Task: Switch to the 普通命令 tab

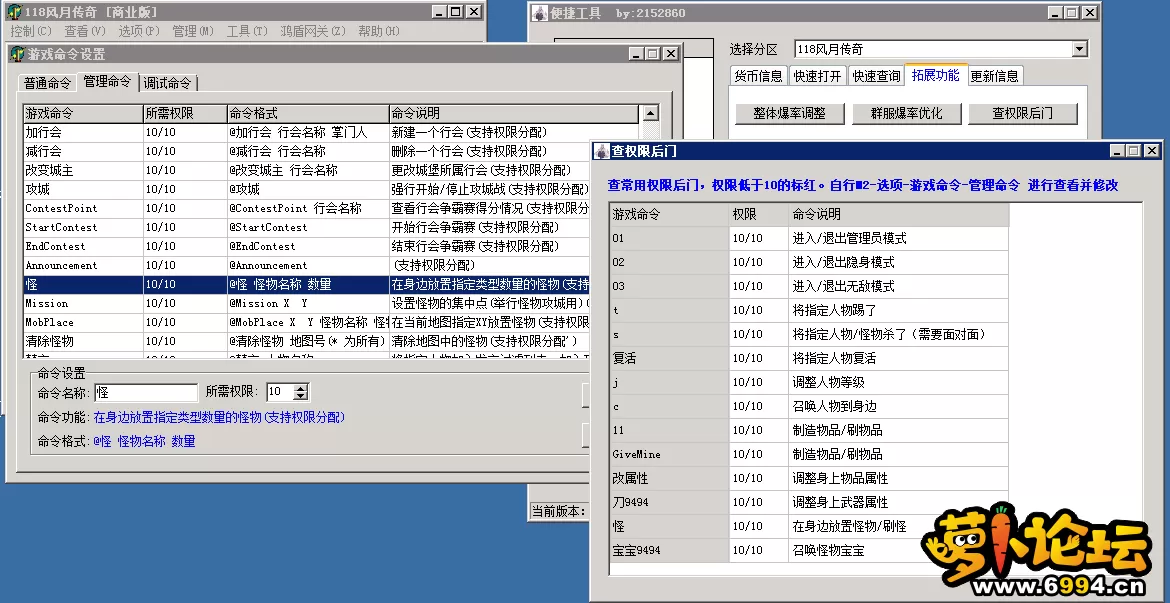Action: (x=47, y=83)
